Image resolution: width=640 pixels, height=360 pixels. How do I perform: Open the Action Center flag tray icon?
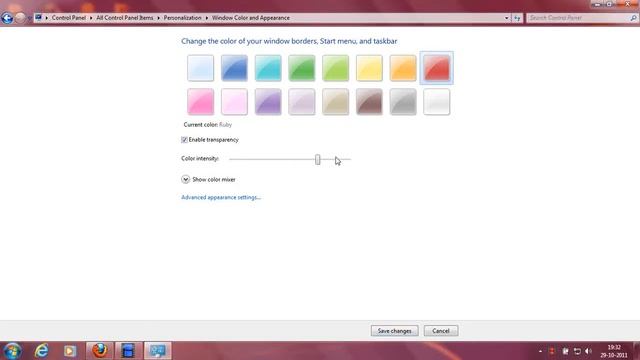pyautogui.click(x=565, y=351)
